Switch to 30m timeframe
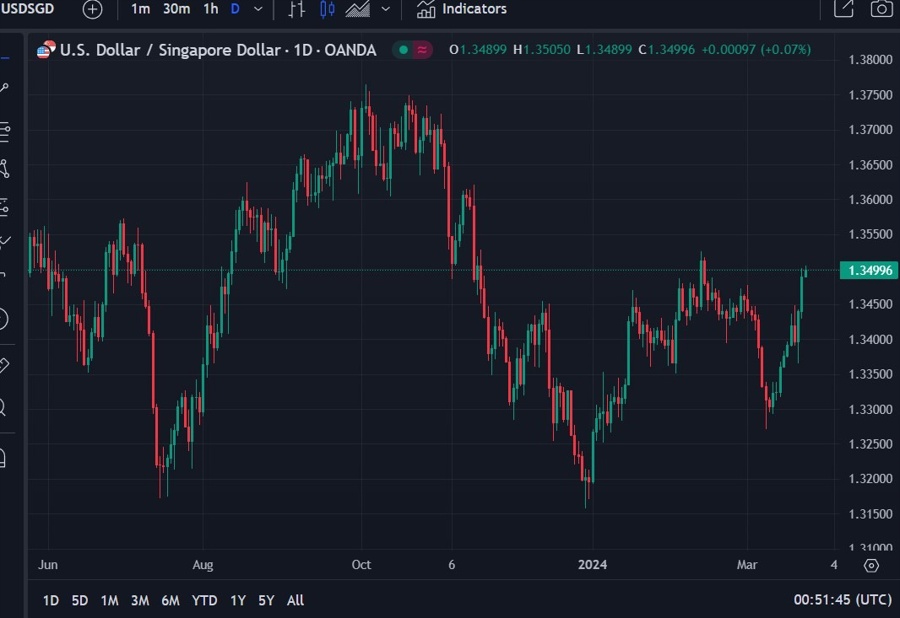900x618 pixels. (x=176, y=9)
